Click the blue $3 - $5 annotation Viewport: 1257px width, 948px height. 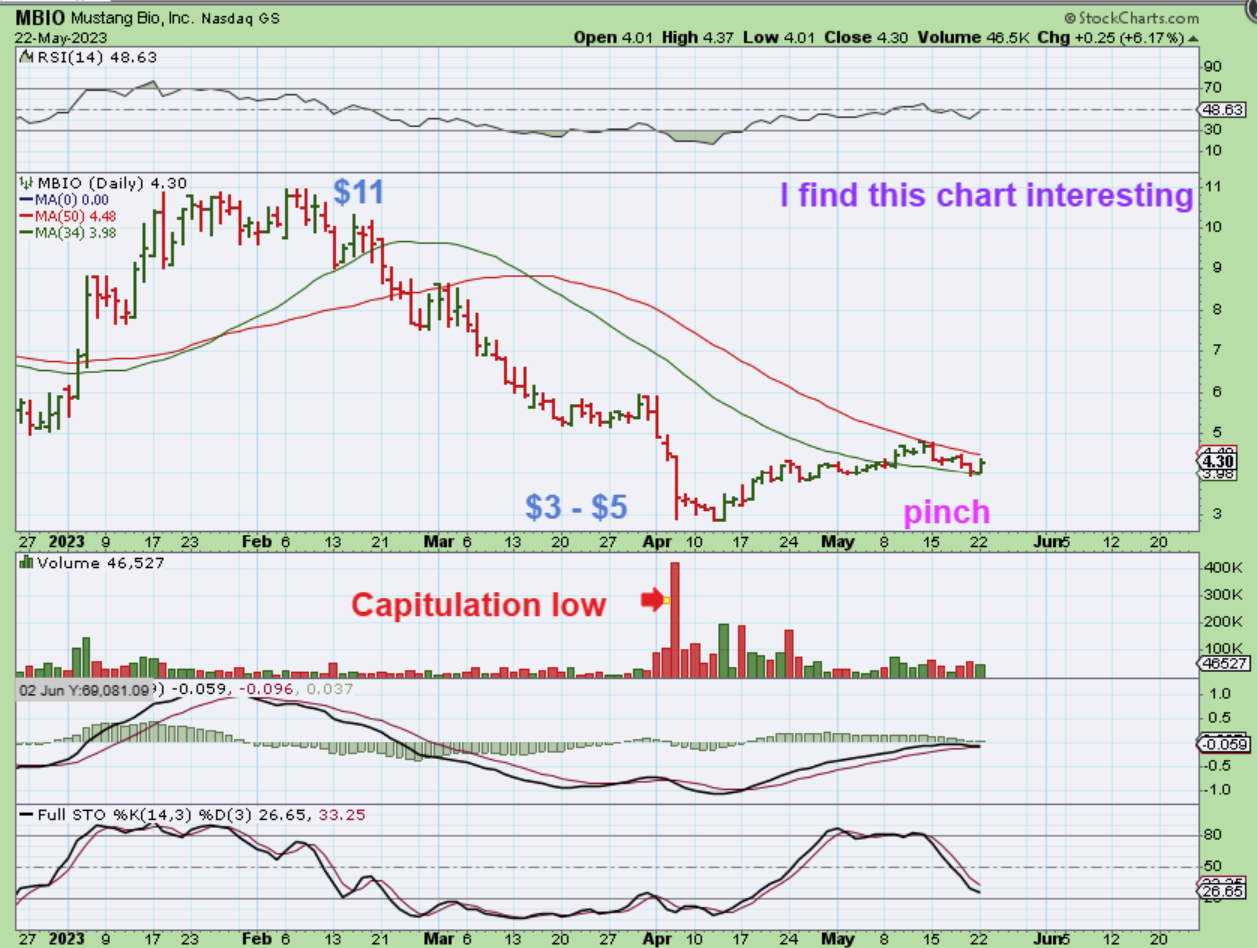(x=577, y=507)
